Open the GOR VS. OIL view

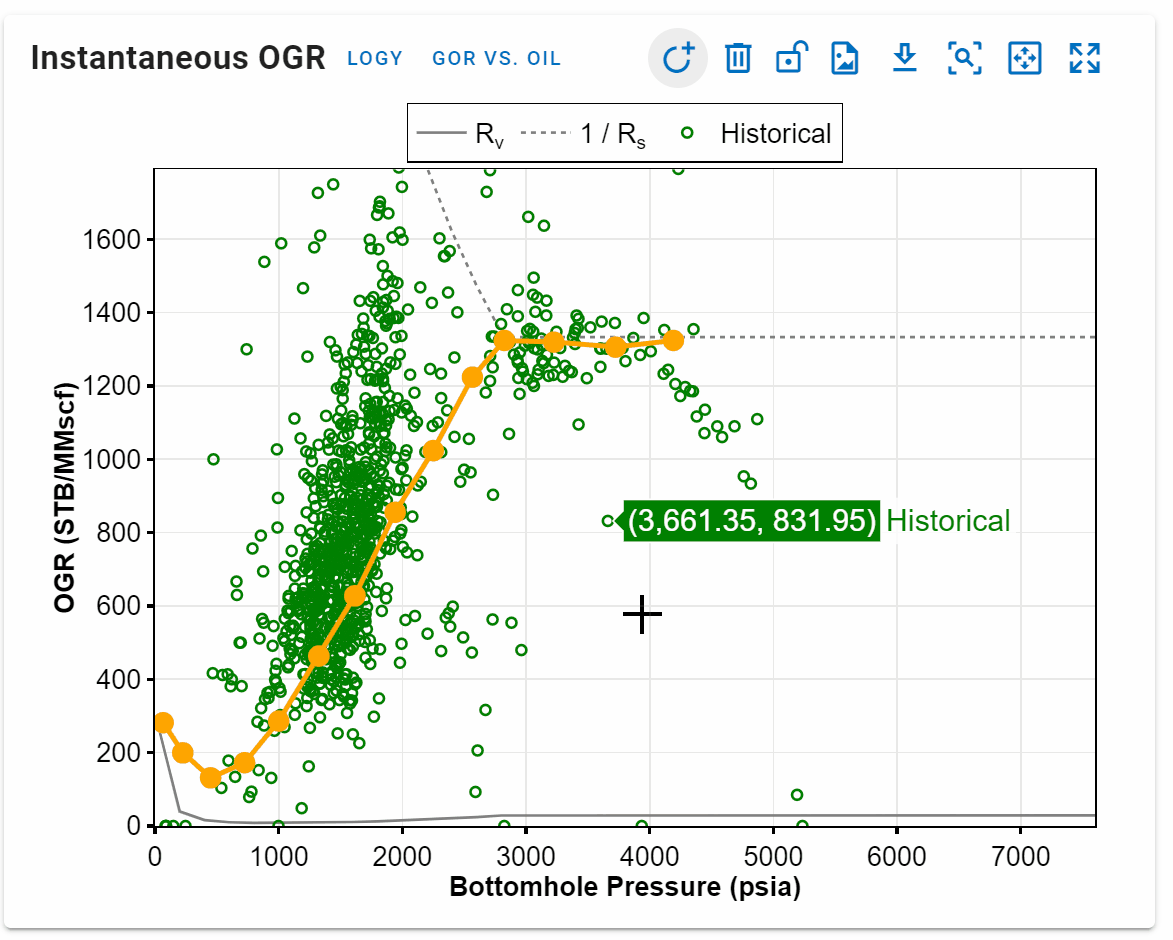[x=497, y=58]
